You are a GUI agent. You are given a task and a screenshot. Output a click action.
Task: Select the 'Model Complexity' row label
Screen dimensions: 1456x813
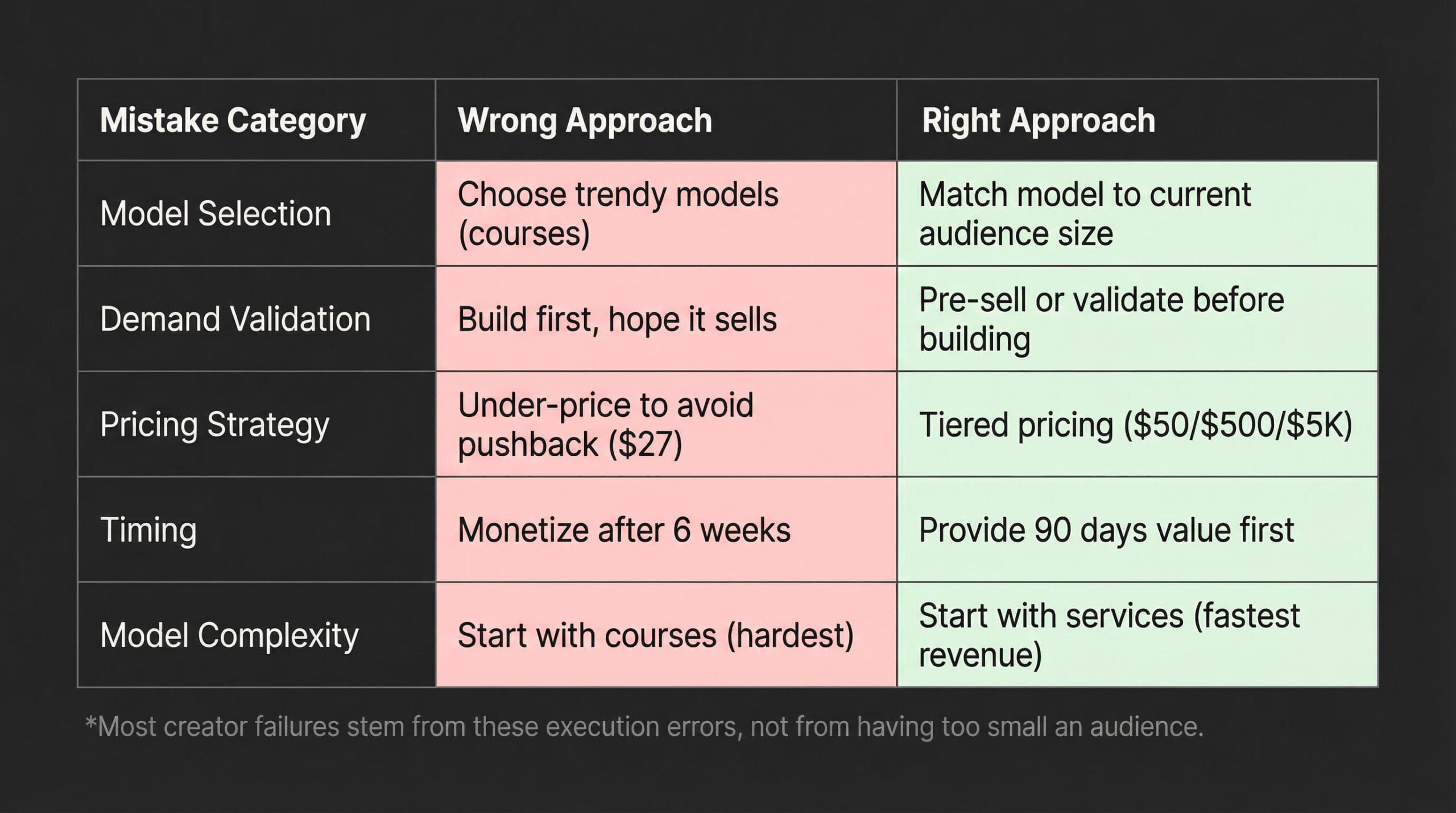coord(229,635)
